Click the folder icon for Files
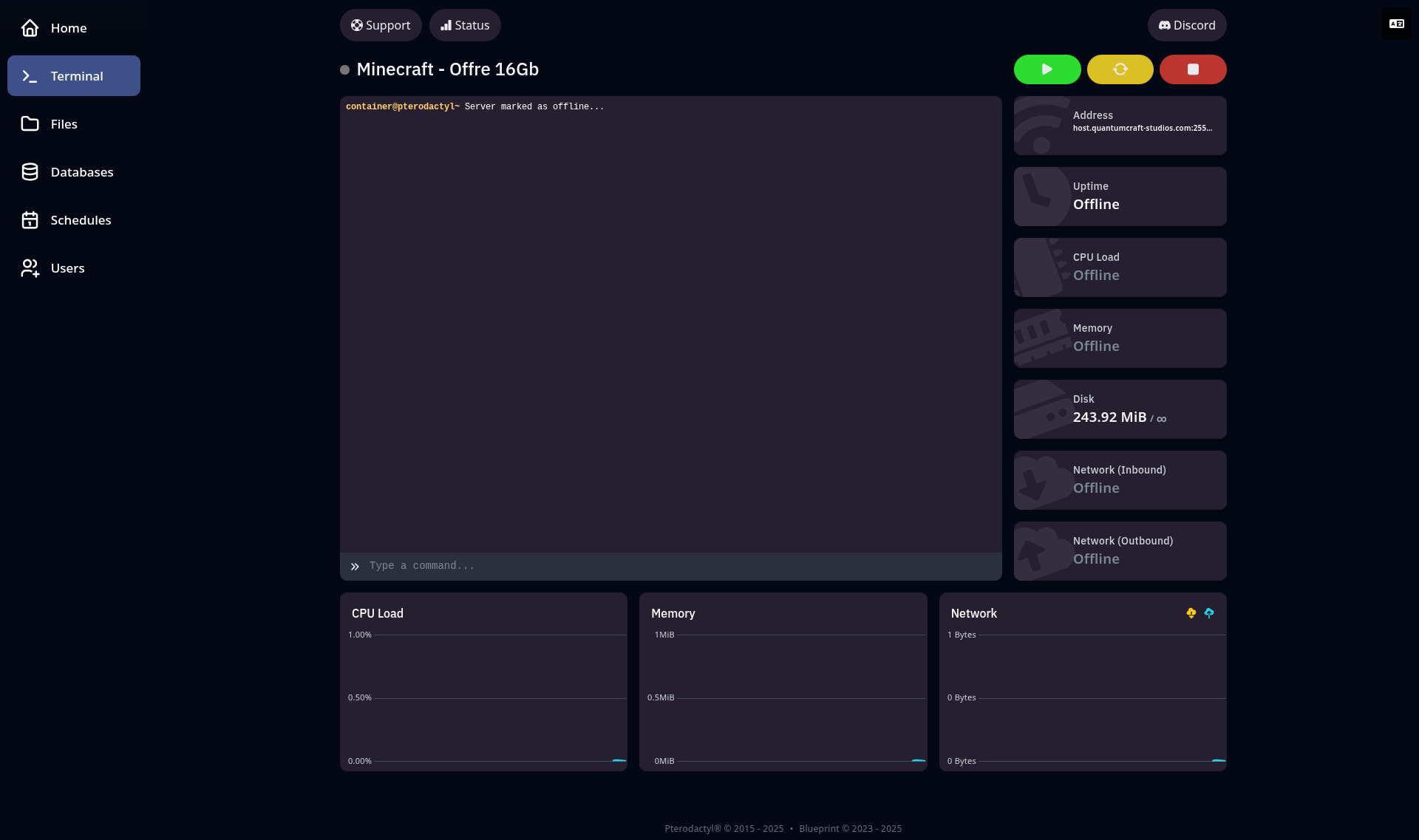This screenshot has width=1419, height=840. 30,124
